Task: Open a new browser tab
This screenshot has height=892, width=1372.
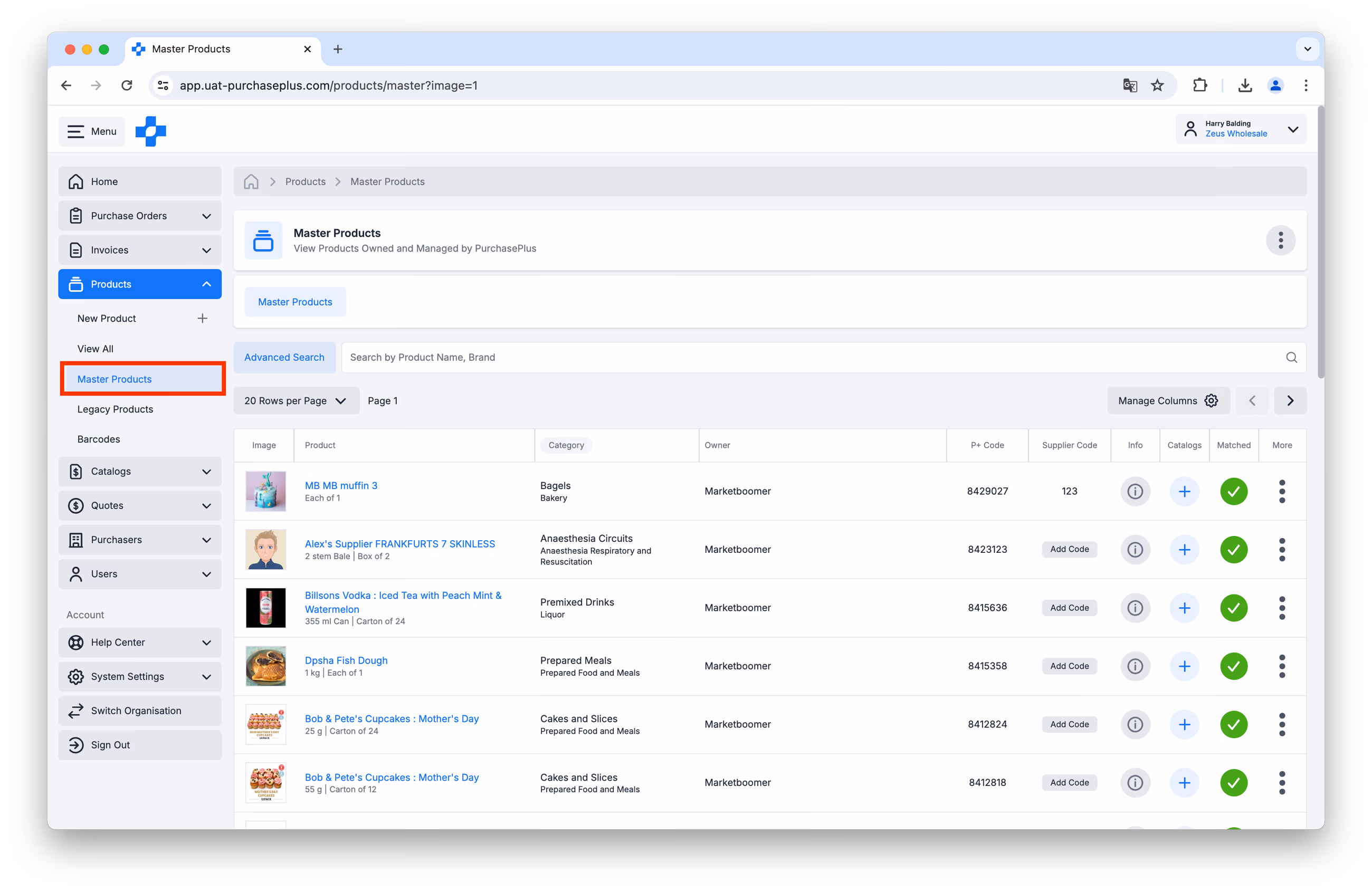Action: [x=338, y=49]
